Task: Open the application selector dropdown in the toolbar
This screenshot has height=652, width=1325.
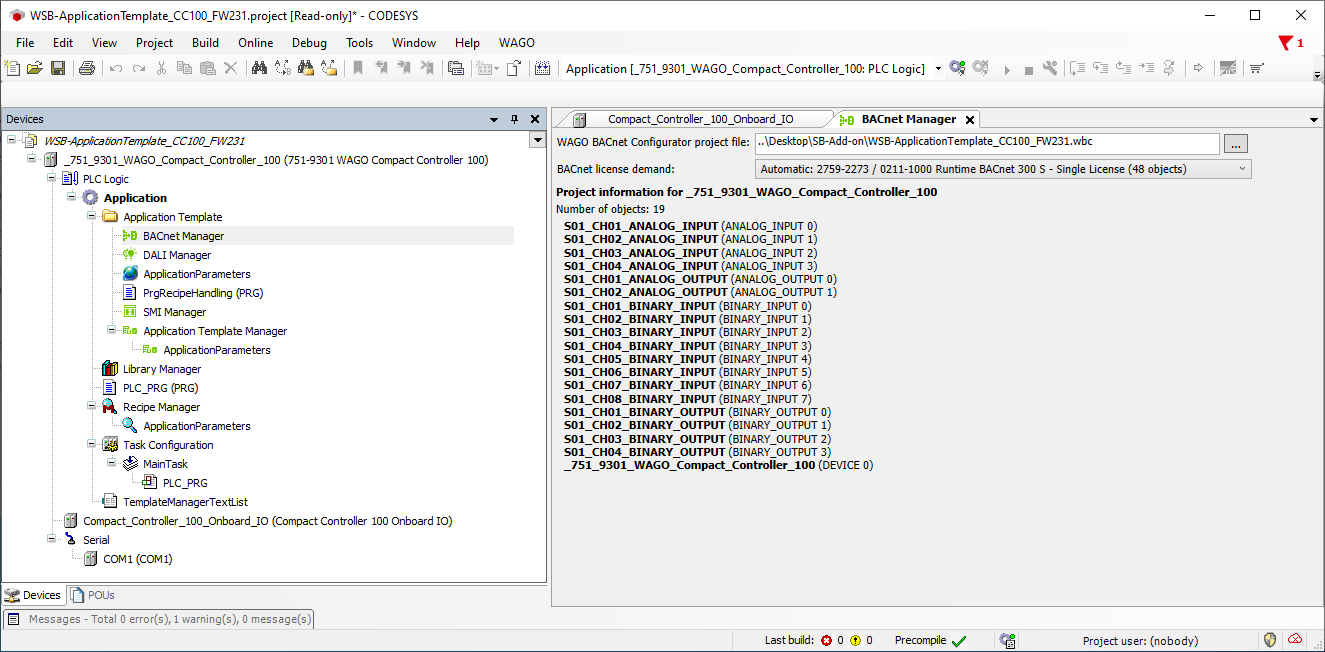Action: 938,68
